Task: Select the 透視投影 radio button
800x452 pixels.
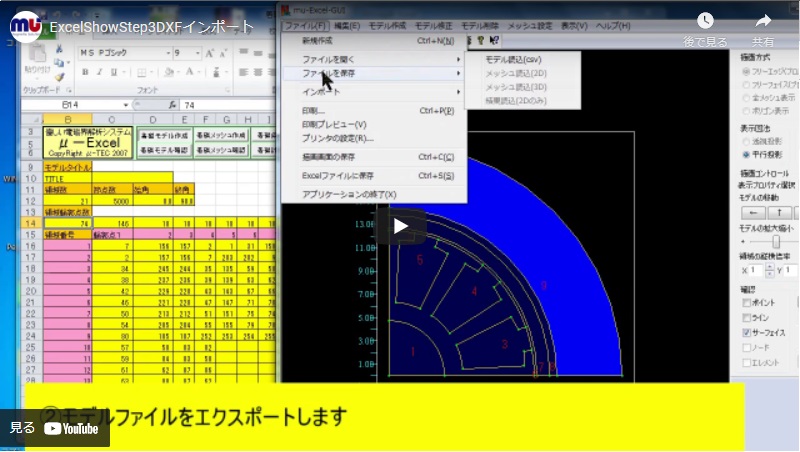Action: point(746,141)
